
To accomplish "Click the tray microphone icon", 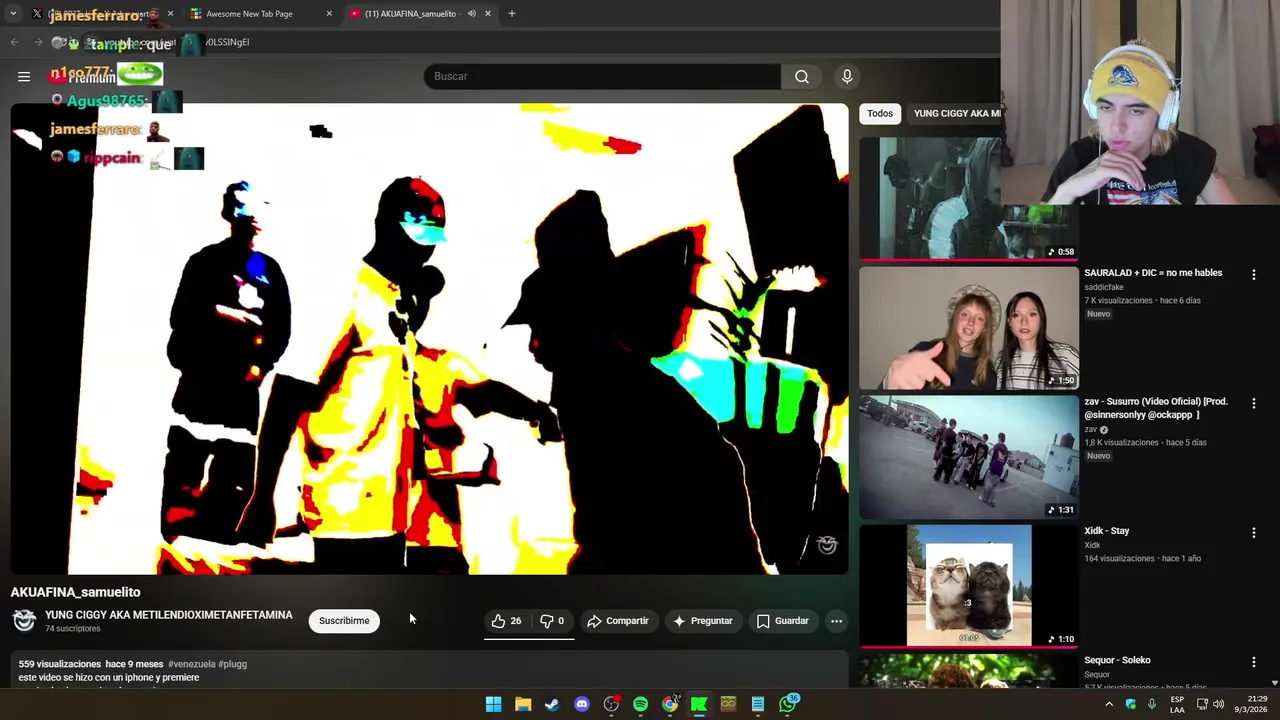I will coord(1152,704).
